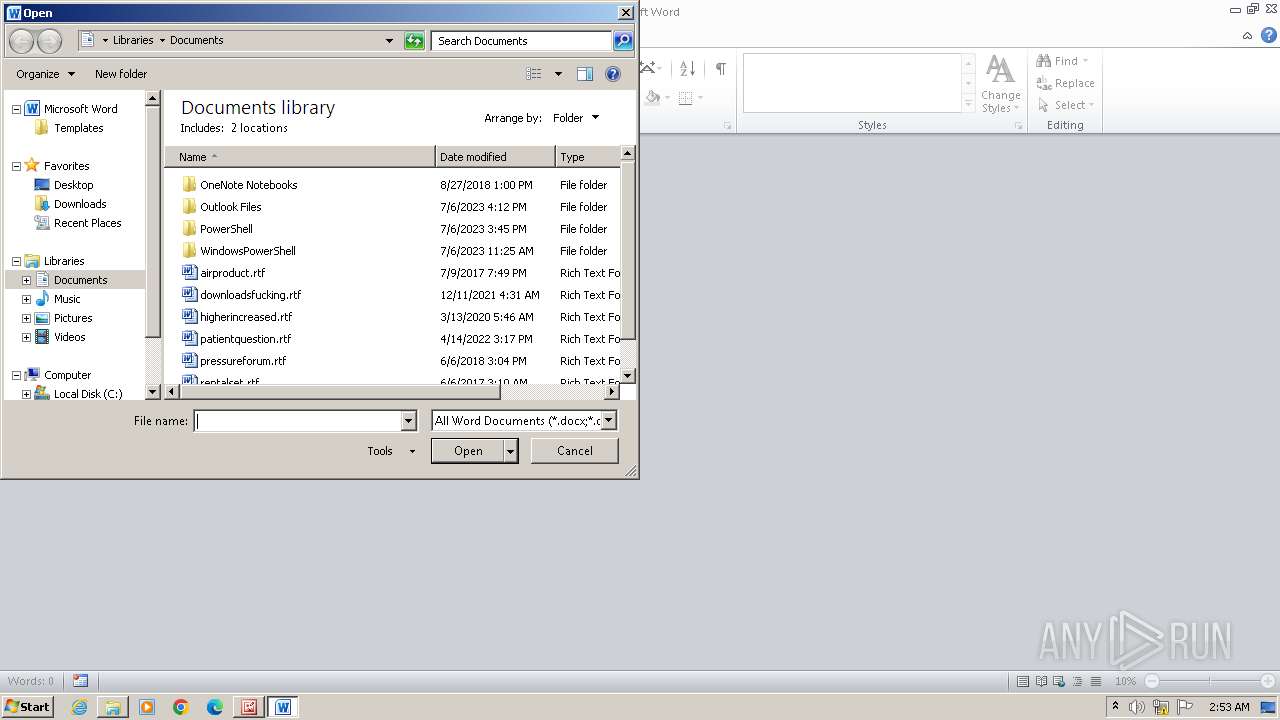Click the Search Documents field

[x=522, y=41]
